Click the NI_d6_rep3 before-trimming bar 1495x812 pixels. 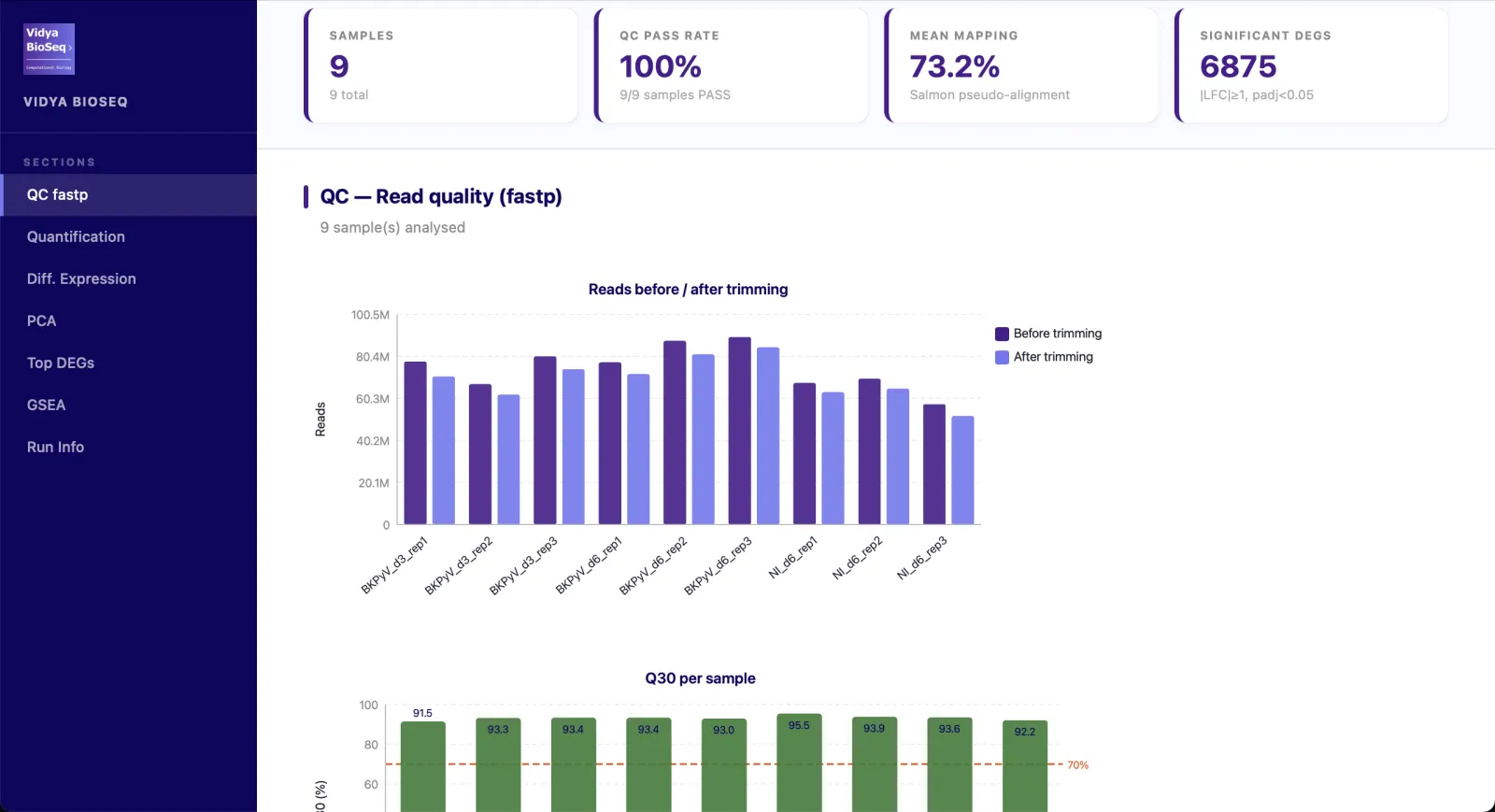934,464
